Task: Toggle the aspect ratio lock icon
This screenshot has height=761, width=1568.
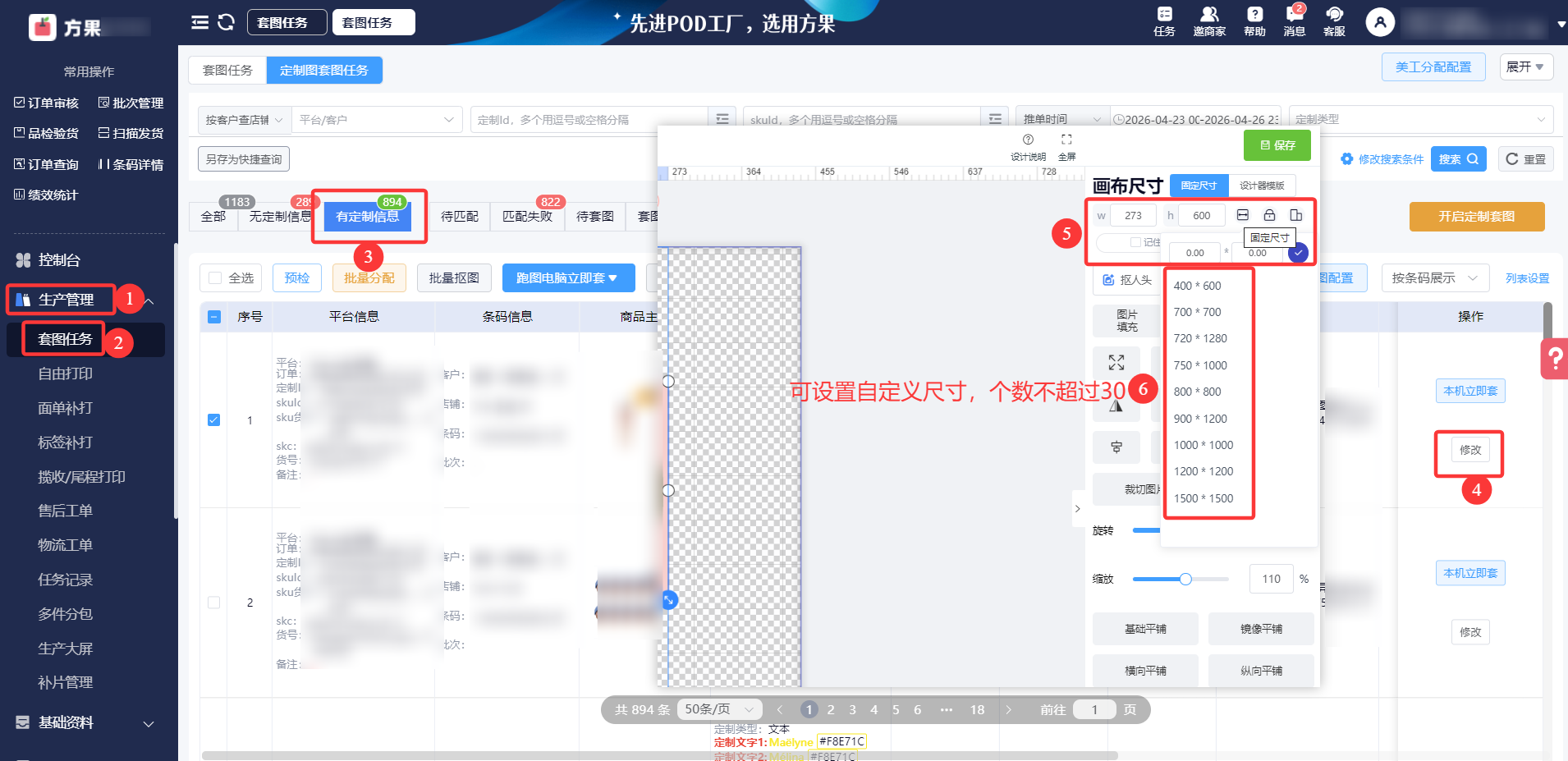Action: click(x=1269, y=215)
